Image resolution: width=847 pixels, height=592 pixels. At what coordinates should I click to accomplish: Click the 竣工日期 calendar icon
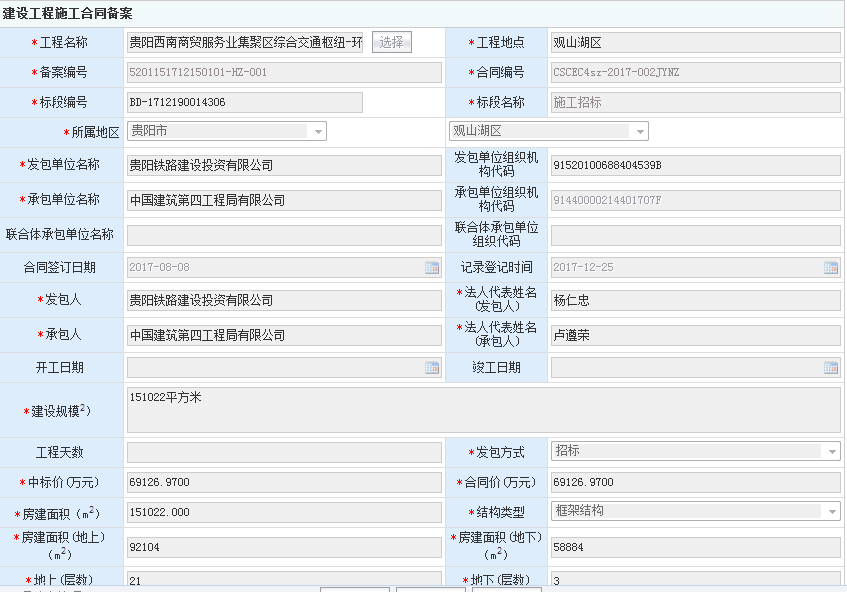click(x=831, y=368)
